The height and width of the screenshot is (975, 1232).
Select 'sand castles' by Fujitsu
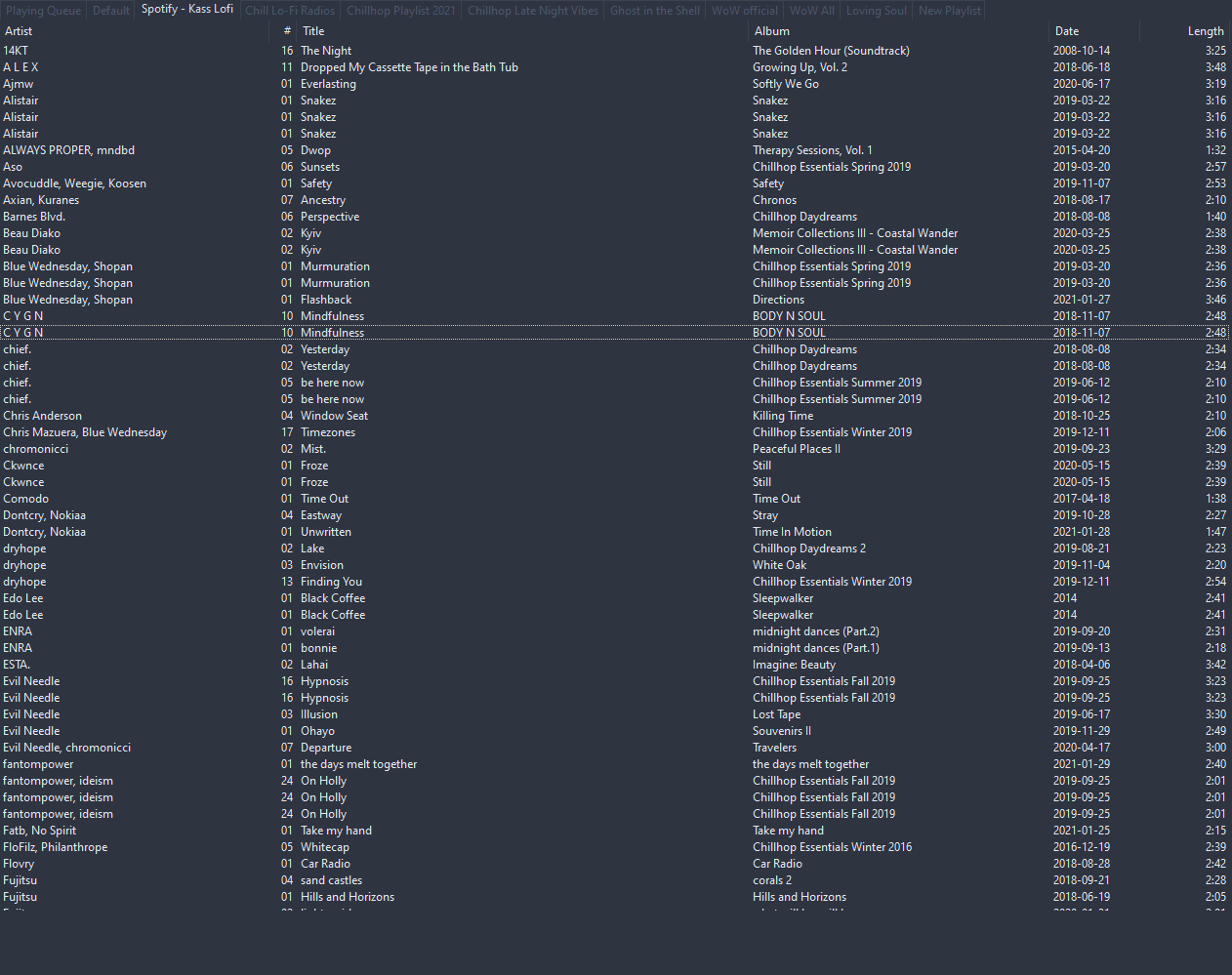tap(331, 880)
